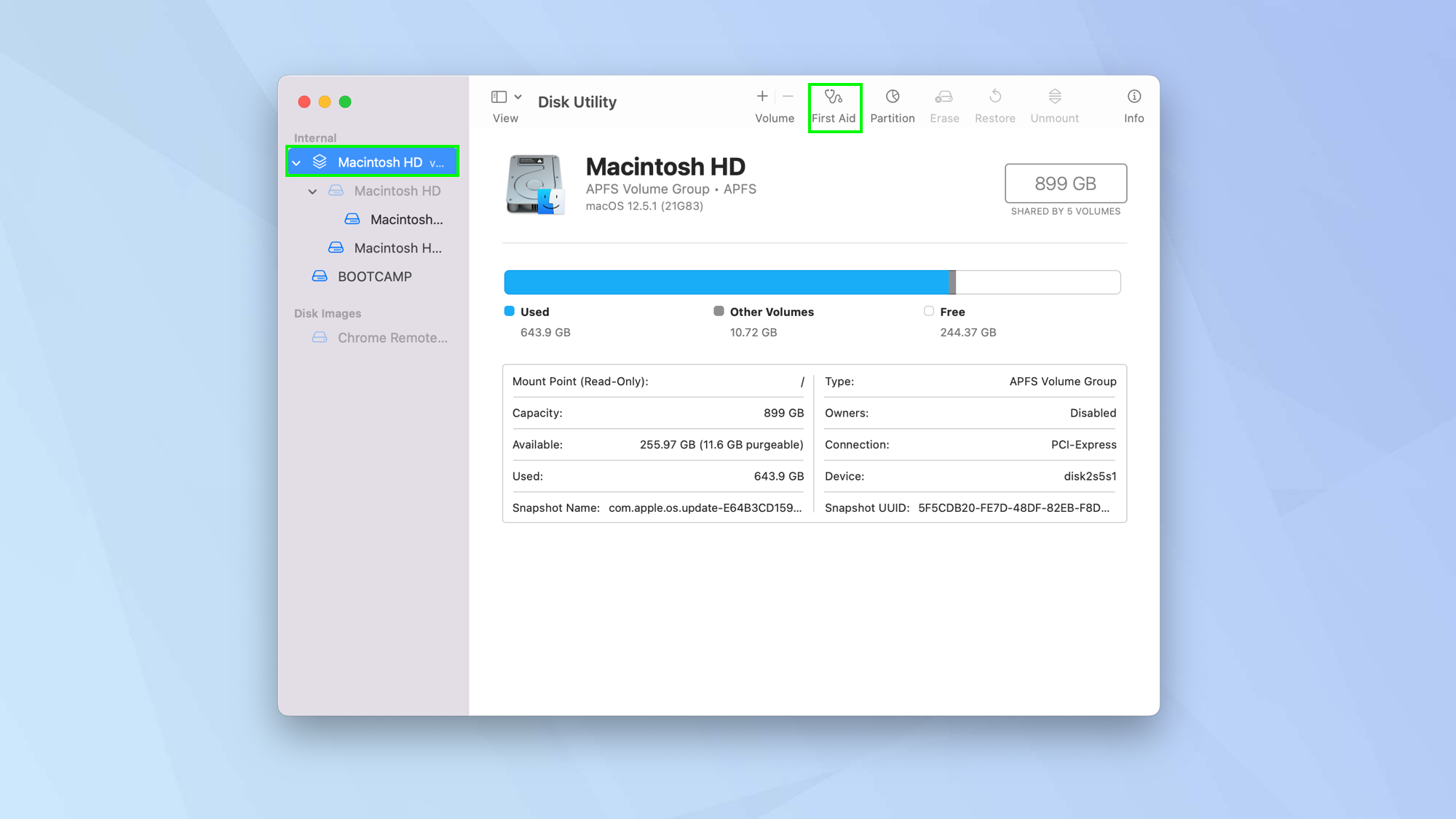Click the 10.72 GB other volumes value
This screenshot has height=819, width=1456.
tap(753, 332)
